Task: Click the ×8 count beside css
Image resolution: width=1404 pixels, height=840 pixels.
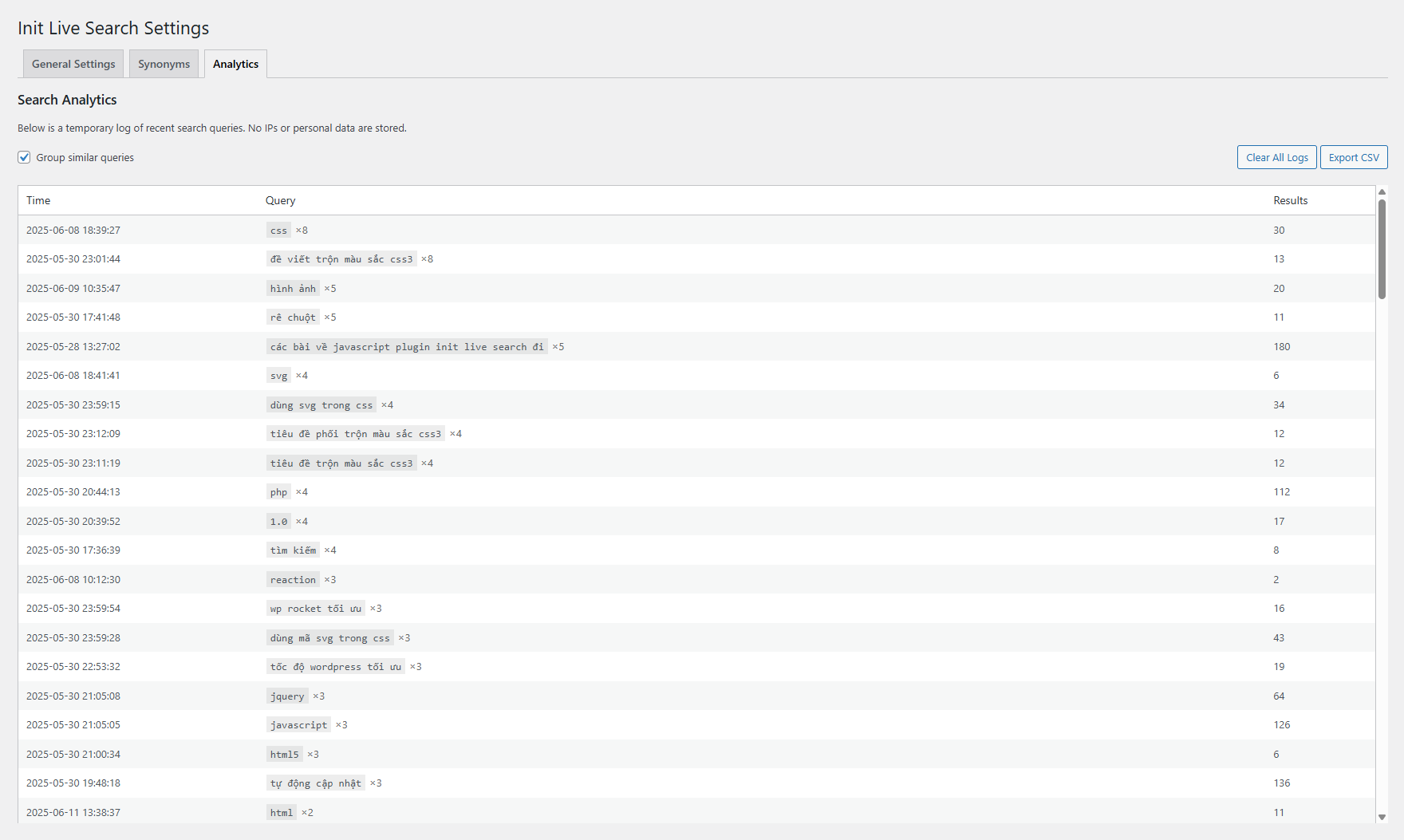Action: click(x=302, y=231)
